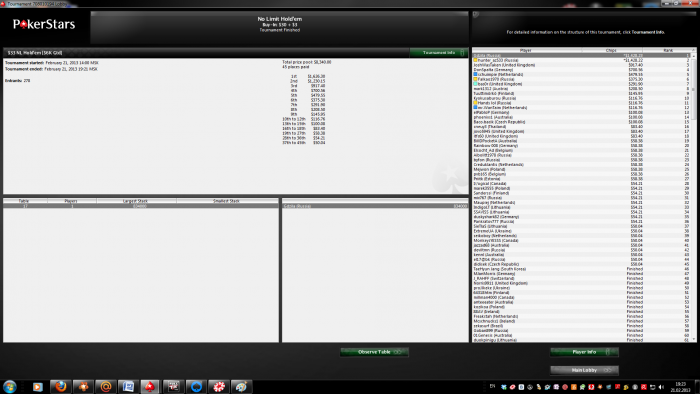
Task: Sort player list by Player column
Action: (x=527, y=50)
